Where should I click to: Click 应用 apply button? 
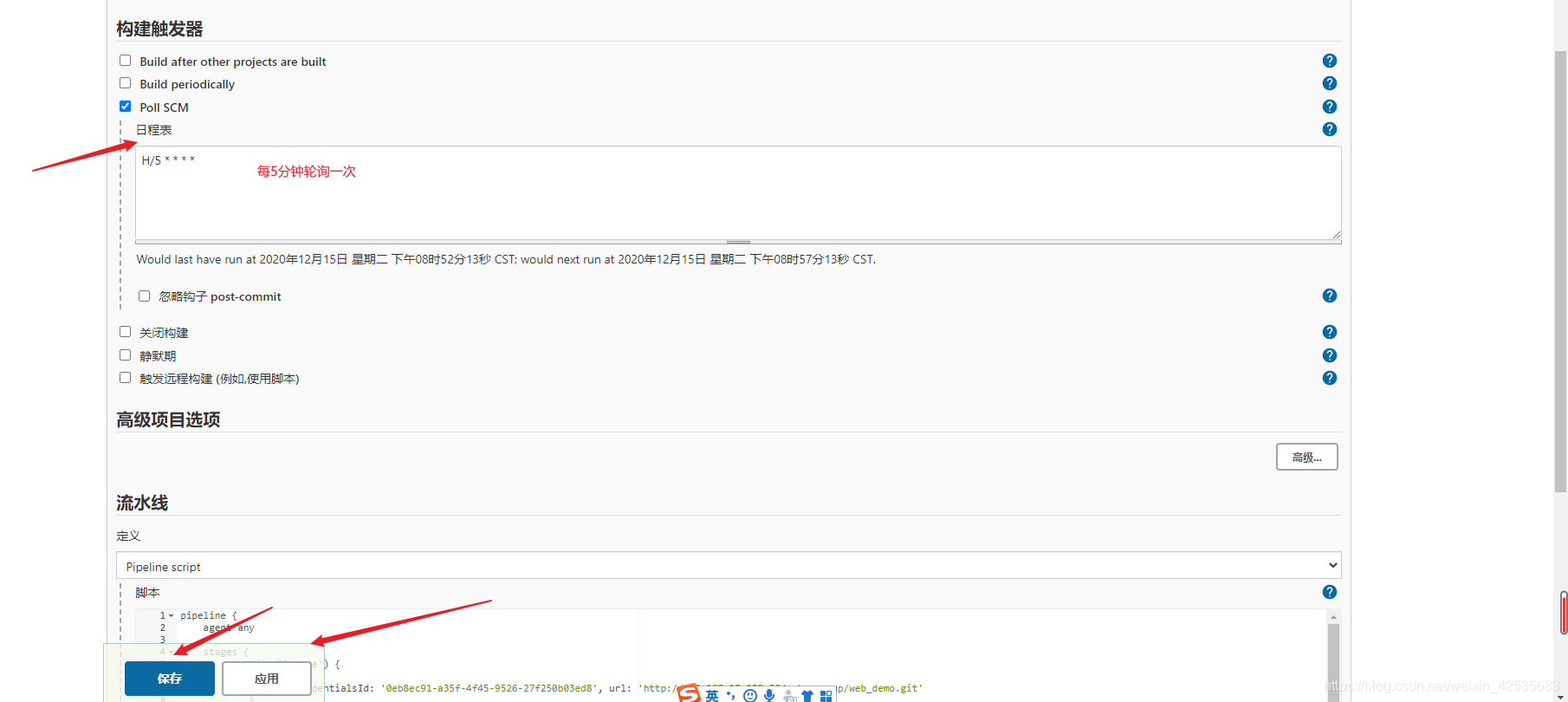267,679
